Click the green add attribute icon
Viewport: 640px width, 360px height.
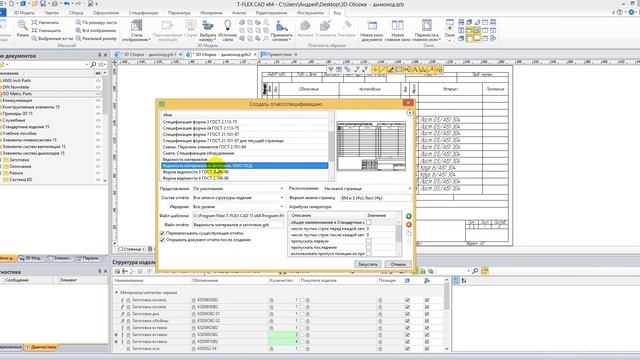click(x=409, y=216)
